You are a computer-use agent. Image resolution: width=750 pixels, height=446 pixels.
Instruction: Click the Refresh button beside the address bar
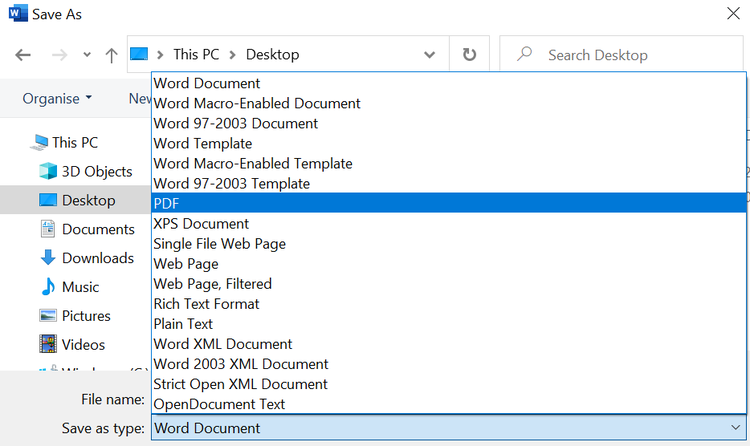[x=469, y=55]
